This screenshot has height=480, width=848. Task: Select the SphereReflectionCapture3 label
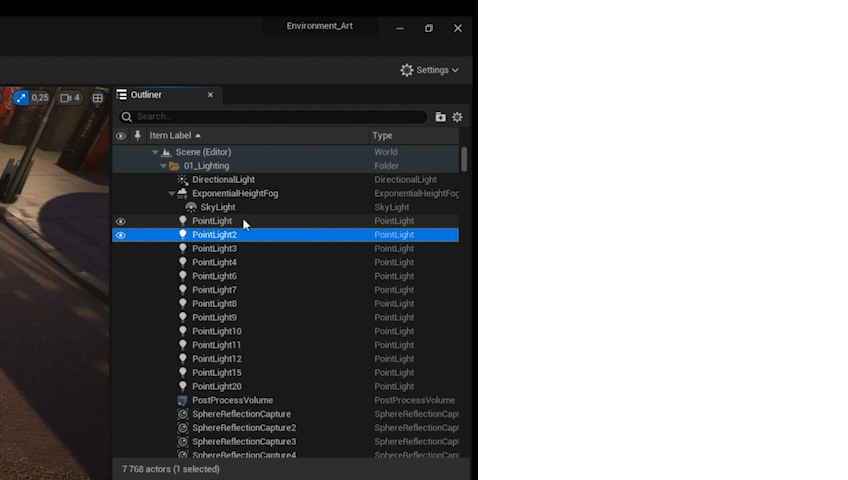[244, 442]
